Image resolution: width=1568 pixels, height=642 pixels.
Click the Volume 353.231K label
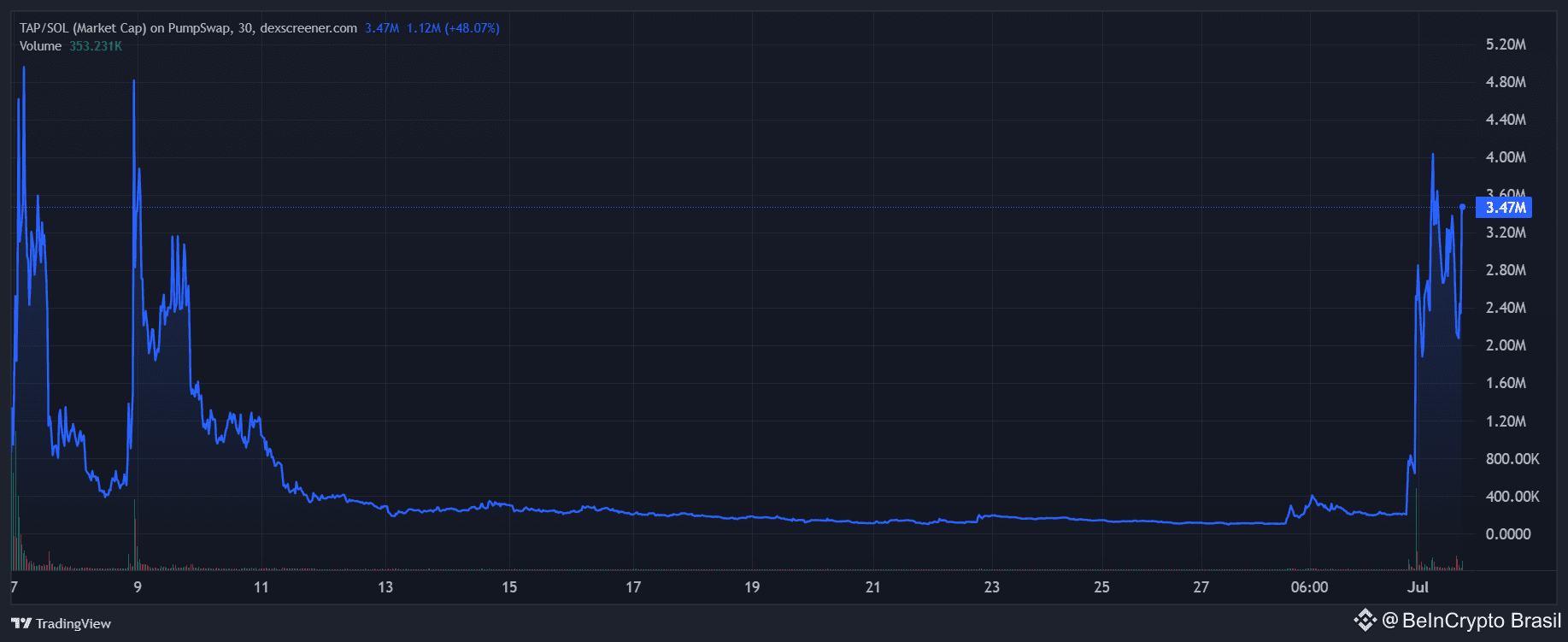tap(71, 46)
